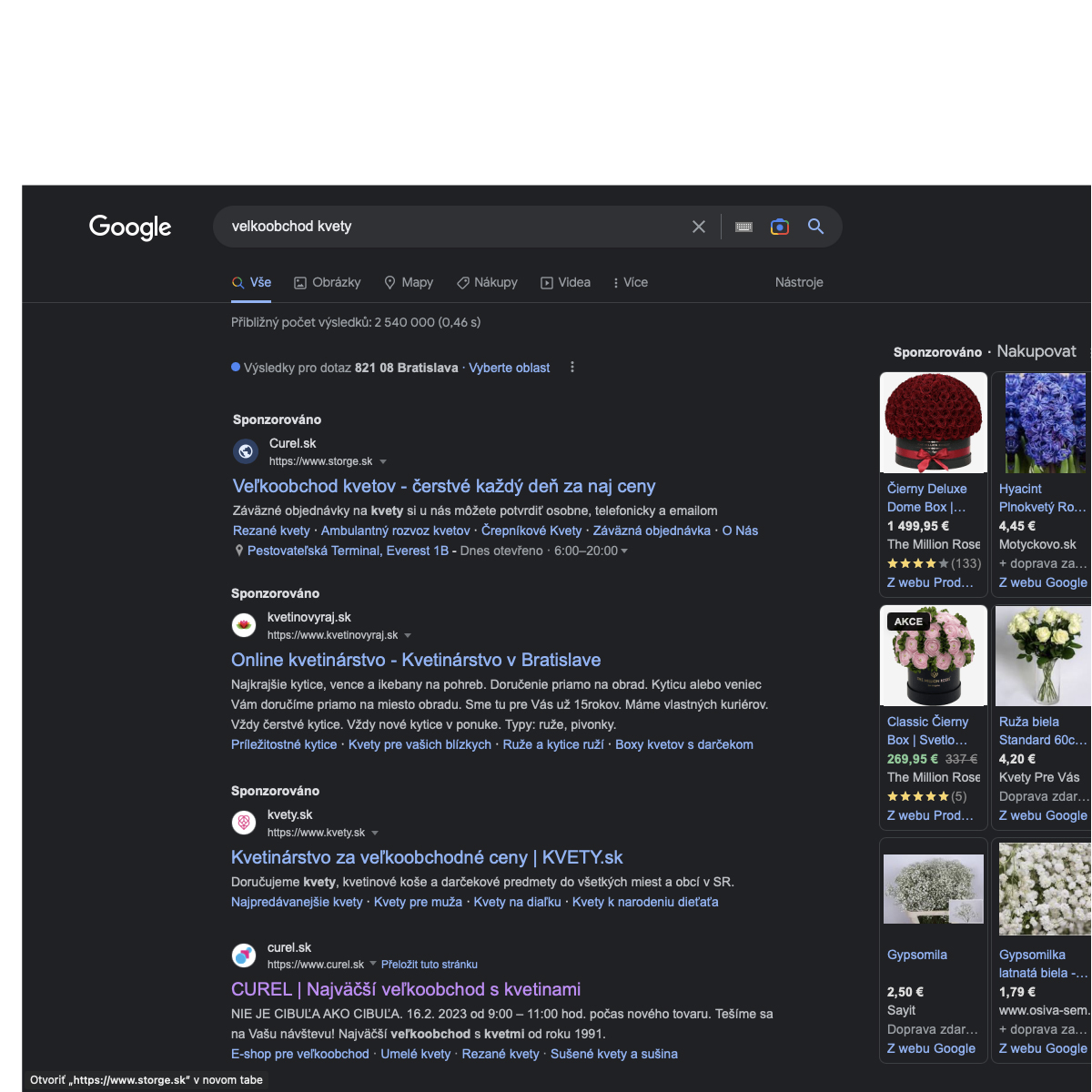Open Kvety na diaľku sitelink

pos(517,902)
